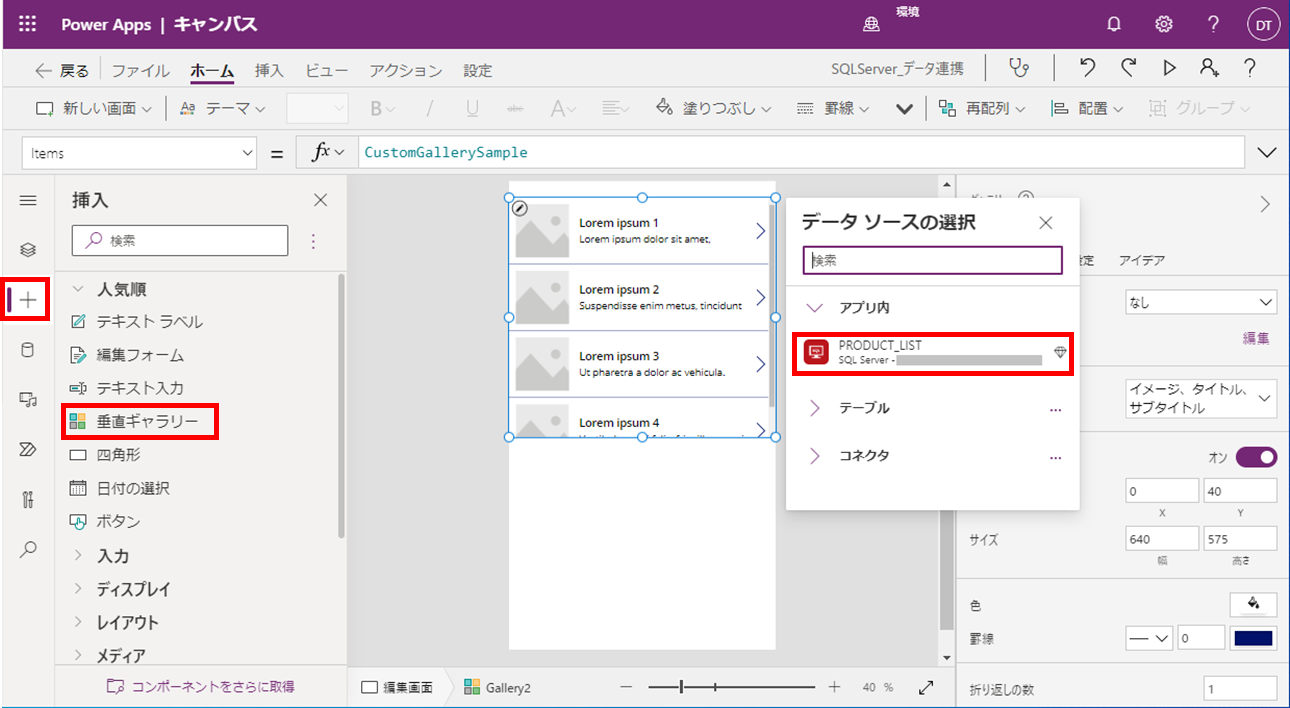Open the search magnifier in sidebar
1290x708 pixels.
[x=28, y=549]
